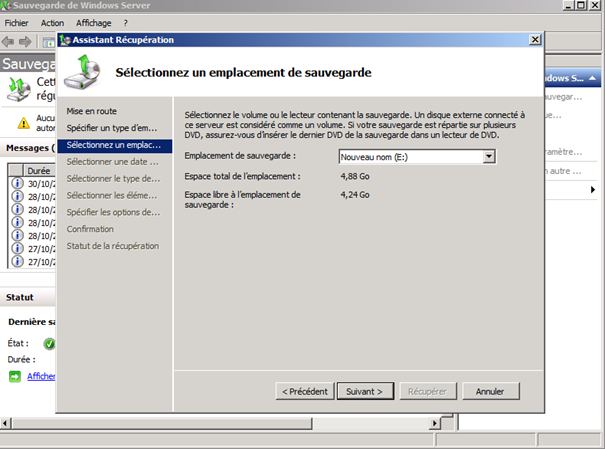Click the Spécifier les options de... step
605x449 pixels.
point(113,212)
